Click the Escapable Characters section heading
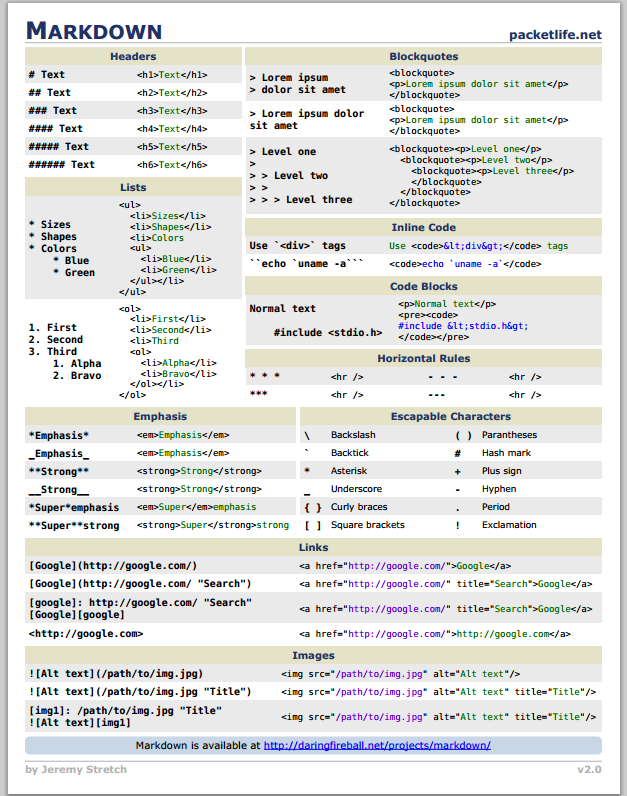 click(451, 416)
